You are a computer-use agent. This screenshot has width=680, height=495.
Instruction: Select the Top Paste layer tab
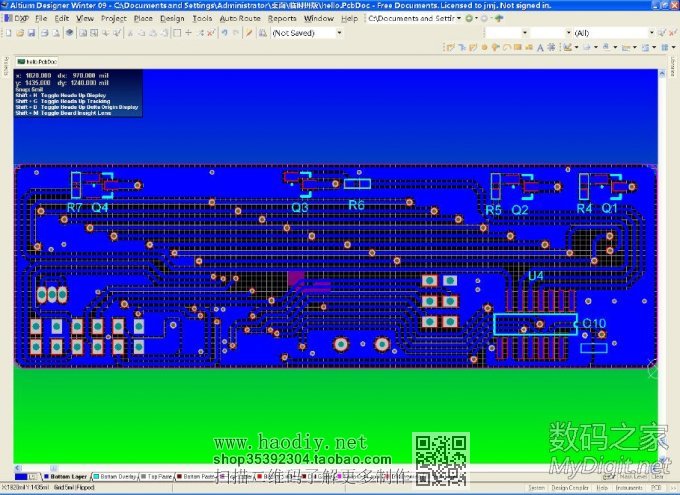coord(157,477)
